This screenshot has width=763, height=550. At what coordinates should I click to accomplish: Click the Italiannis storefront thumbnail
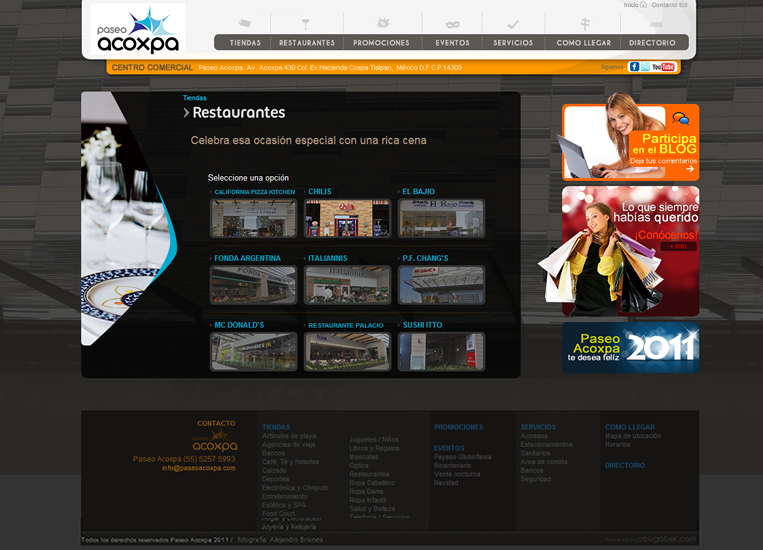347,285
